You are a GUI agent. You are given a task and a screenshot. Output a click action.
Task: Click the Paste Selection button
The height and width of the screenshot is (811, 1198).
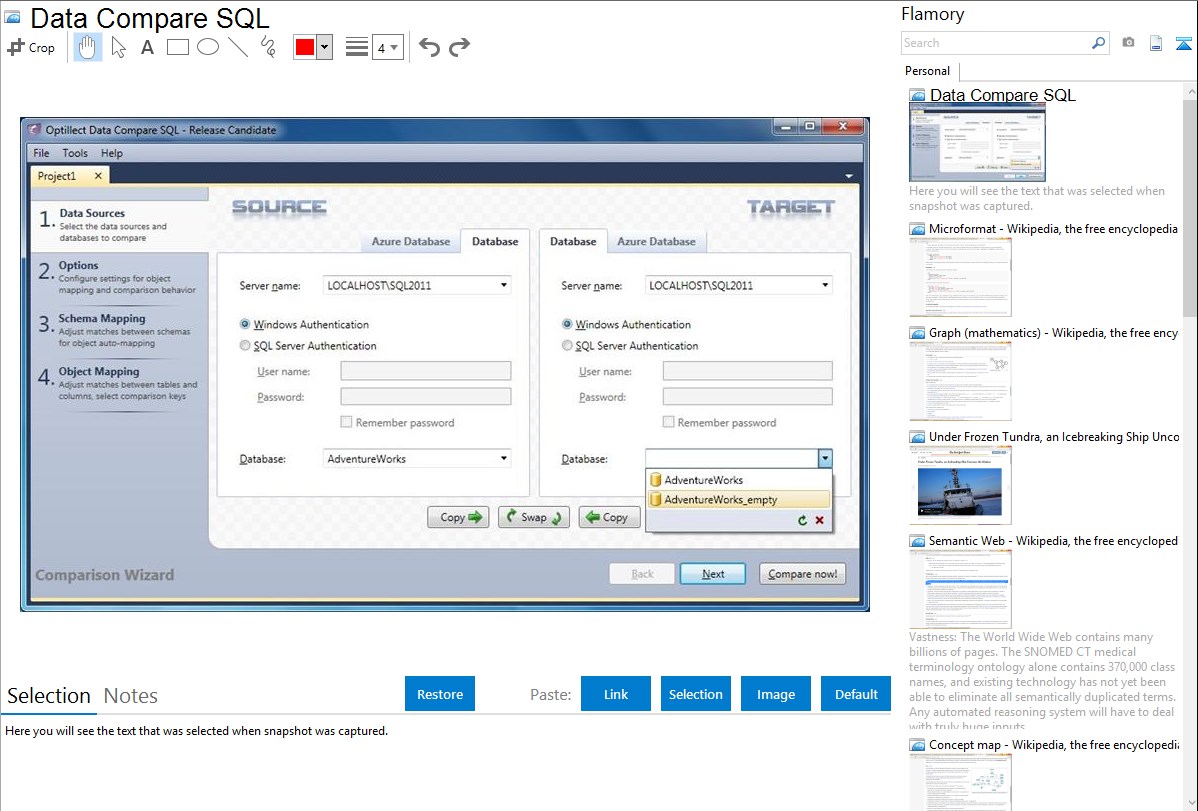pyautogui.click(x=695, y=694)
